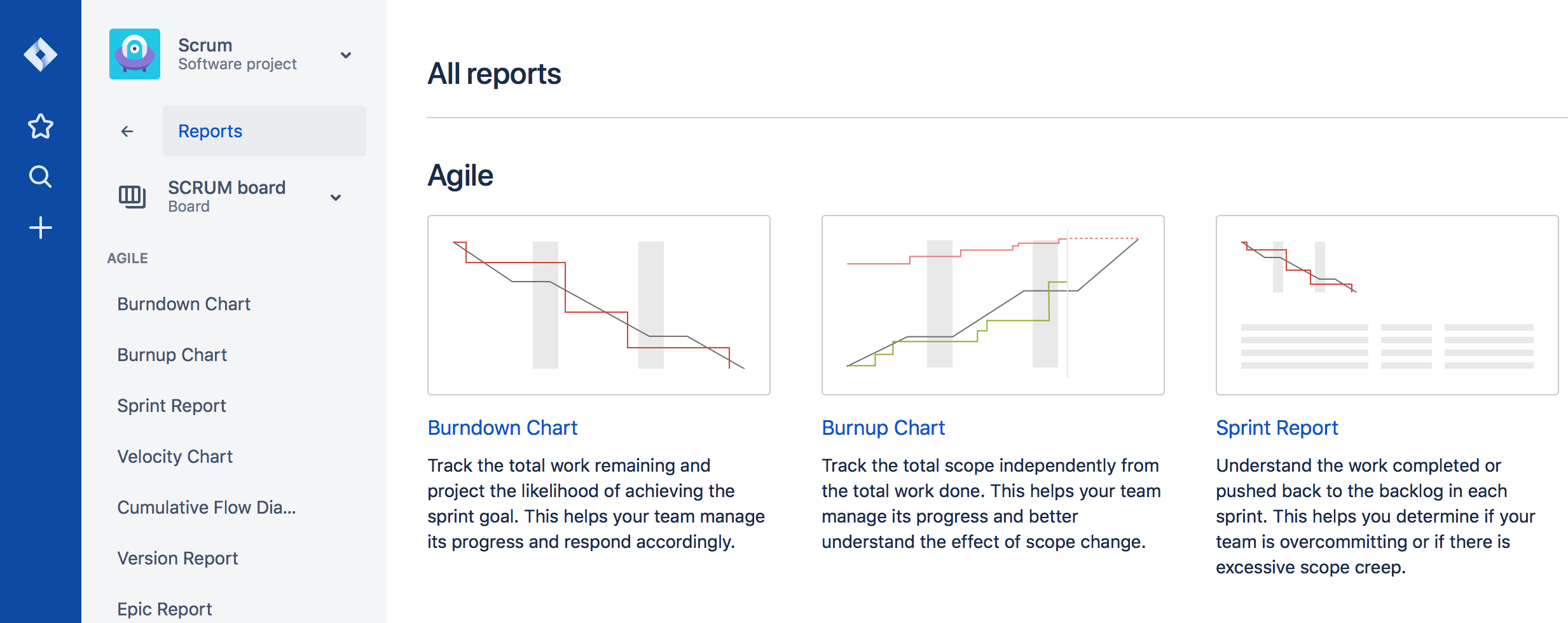1568x623 pixels.
Task: Select Reports in the sidebar
Action: click(210, 131)
